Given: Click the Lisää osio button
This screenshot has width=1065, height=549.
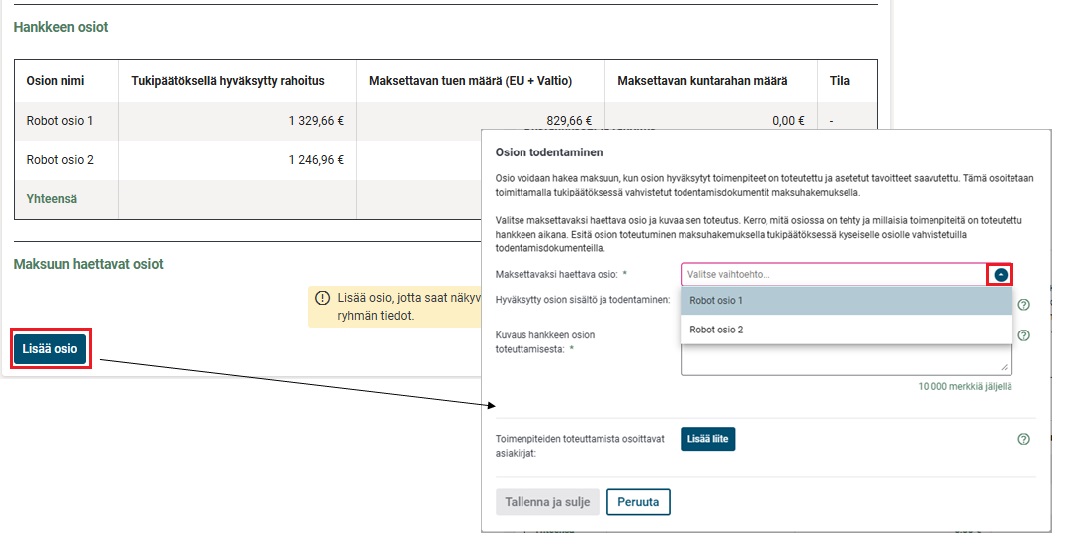Looking at the screenshot, I should pos(50,348).
